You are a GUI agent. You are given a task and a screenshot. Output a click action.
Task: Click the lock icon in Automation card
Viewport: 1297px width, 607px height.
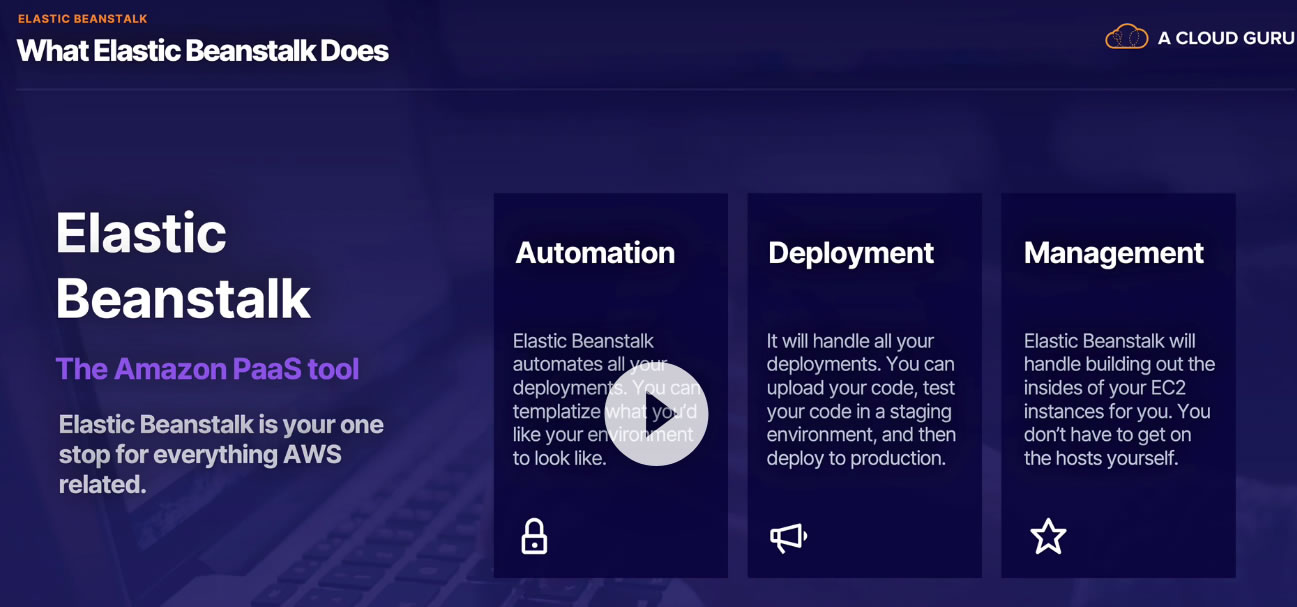coord(534,537)
